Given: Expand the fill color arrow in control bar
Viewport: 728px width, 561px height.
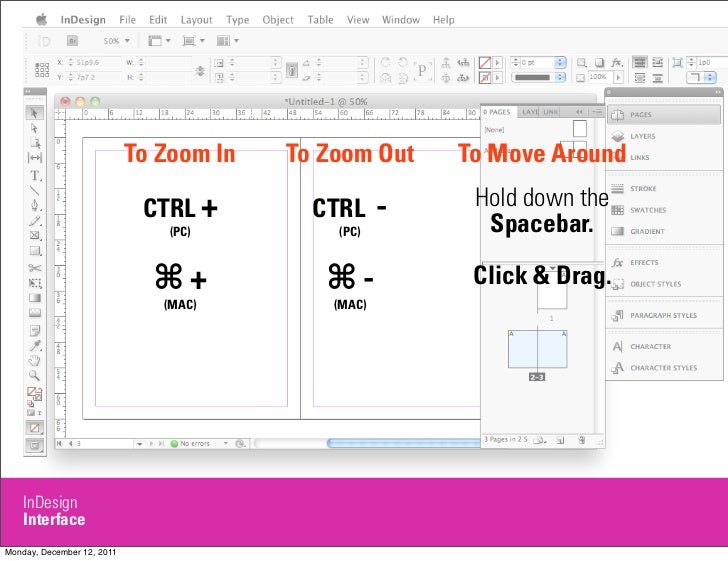Looking at the screenshot, I should tap(498, 62).
